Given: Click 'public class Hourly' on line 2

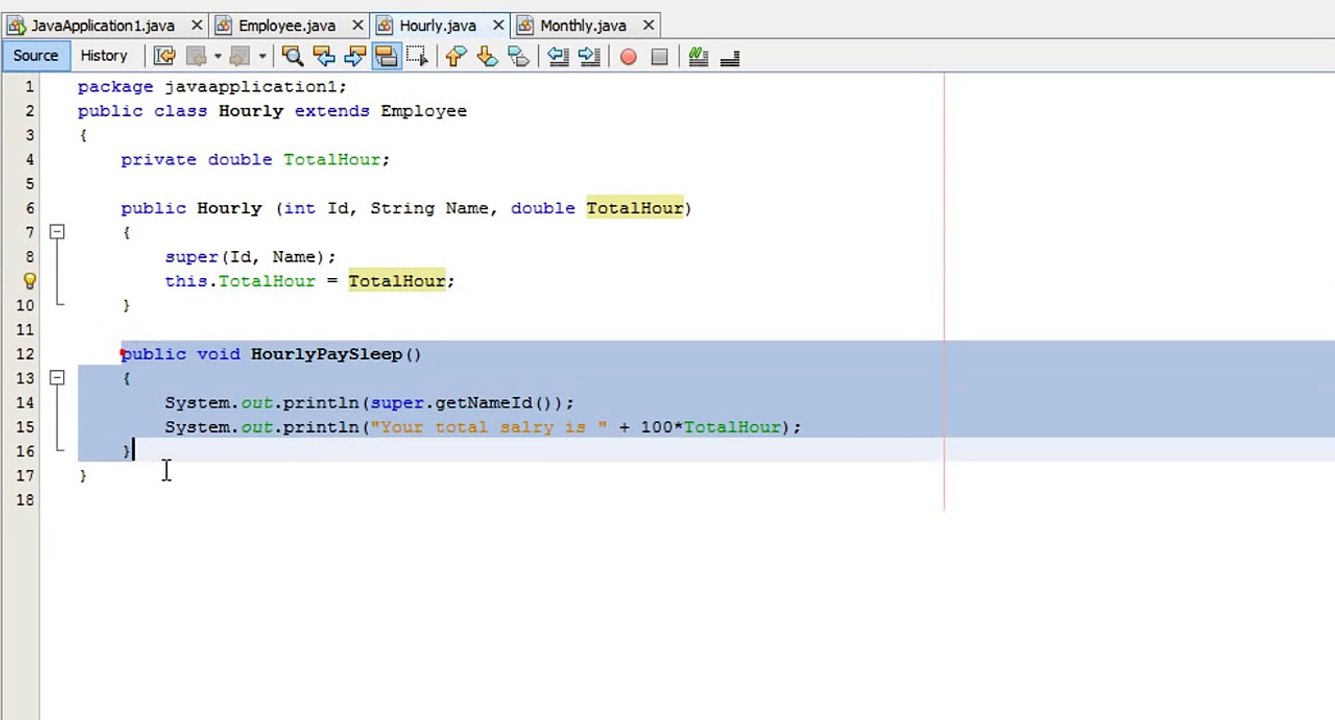Looking at the screenshot, I should 181,111.
